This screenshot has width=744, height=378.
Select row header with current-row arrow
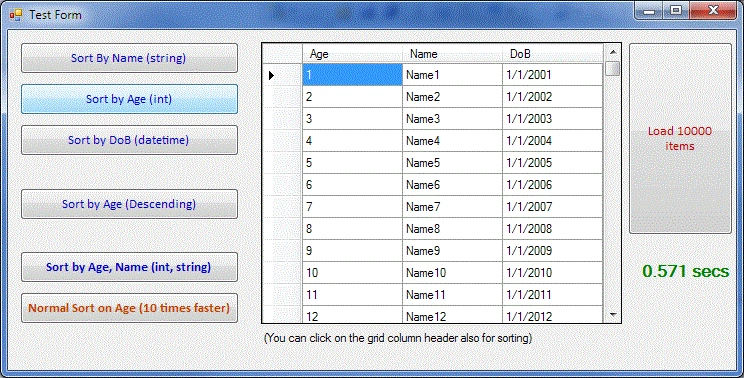point(282,75)
